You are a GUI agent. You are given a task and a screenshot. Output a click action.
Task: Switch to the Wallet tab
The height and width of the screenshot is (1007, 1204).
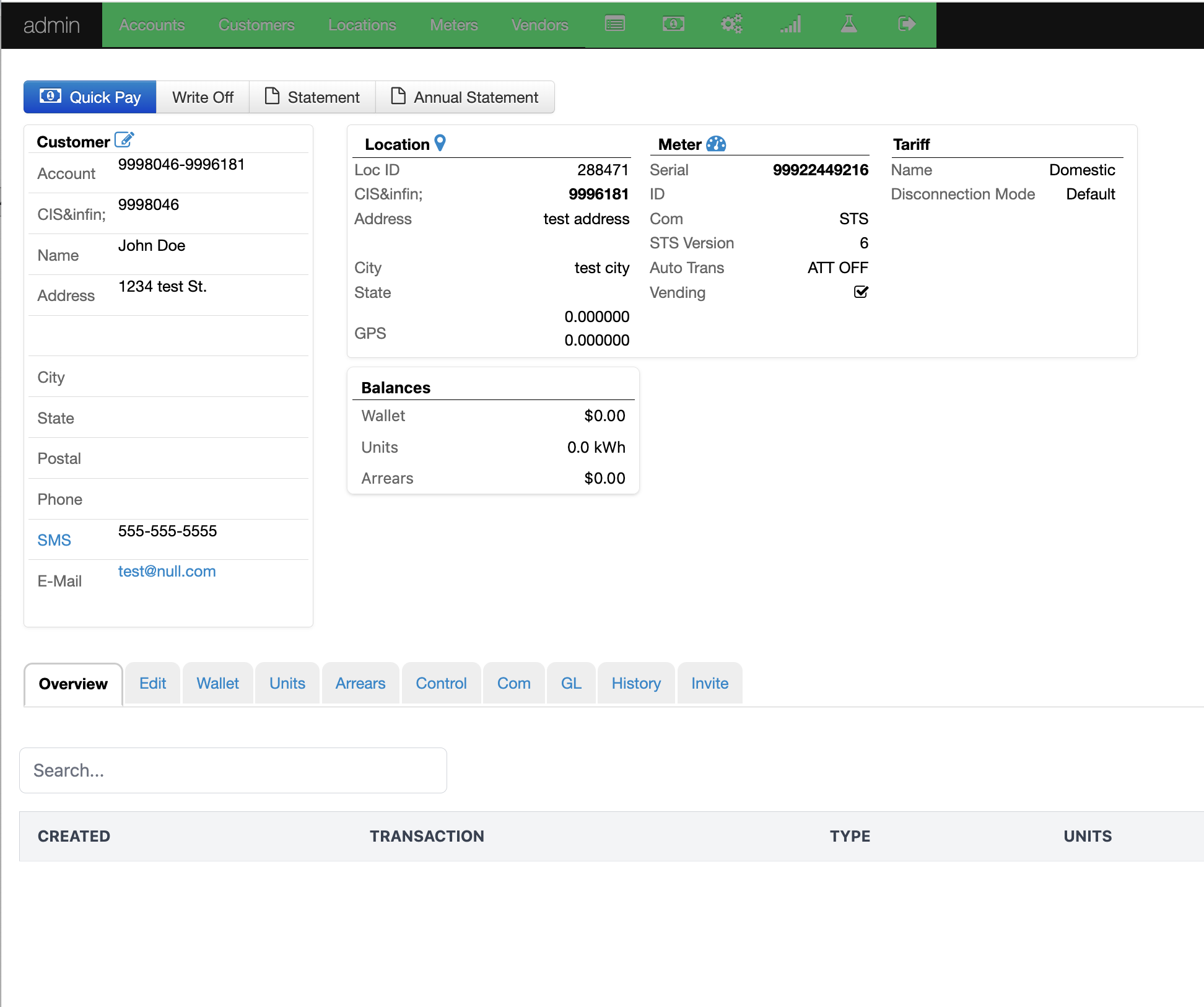tap(217, 683)
